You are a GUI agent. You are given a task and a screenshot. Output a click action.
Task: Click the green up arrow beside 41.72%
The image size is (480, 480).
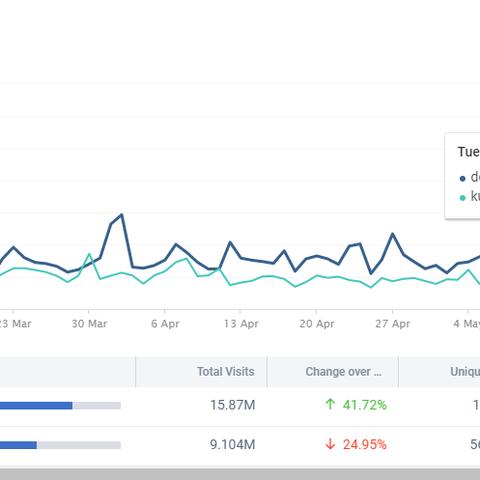click(330, 404)
